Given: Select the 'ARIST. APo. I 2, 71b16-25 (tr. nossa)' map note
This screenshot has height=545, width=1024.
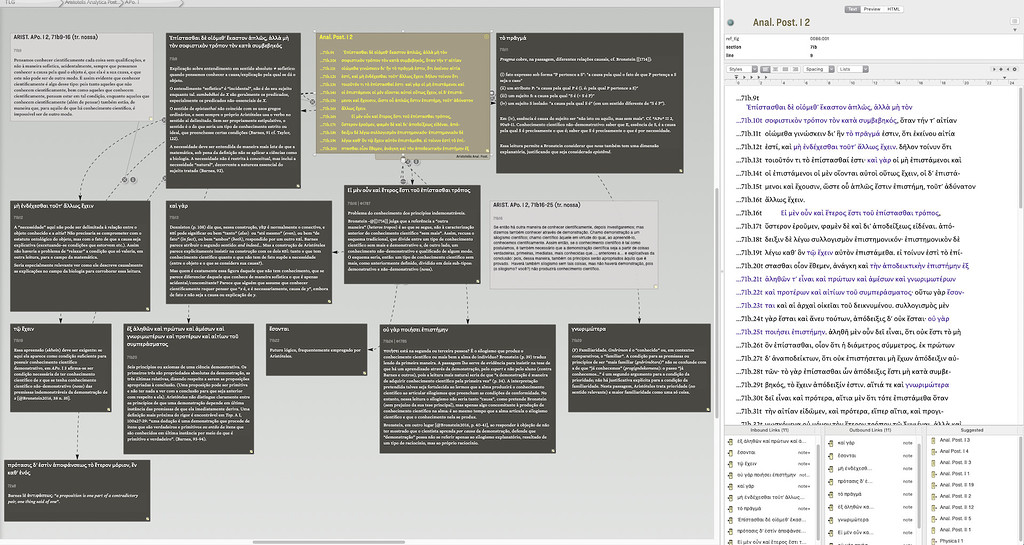Looking at the screenshot, I should (x=574, y=244).
